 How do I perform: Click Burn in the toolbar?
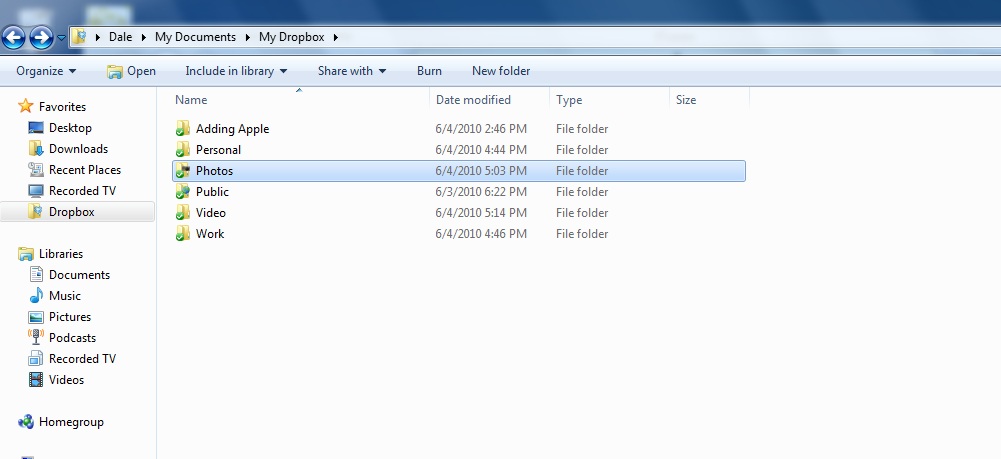pos(429,71)
